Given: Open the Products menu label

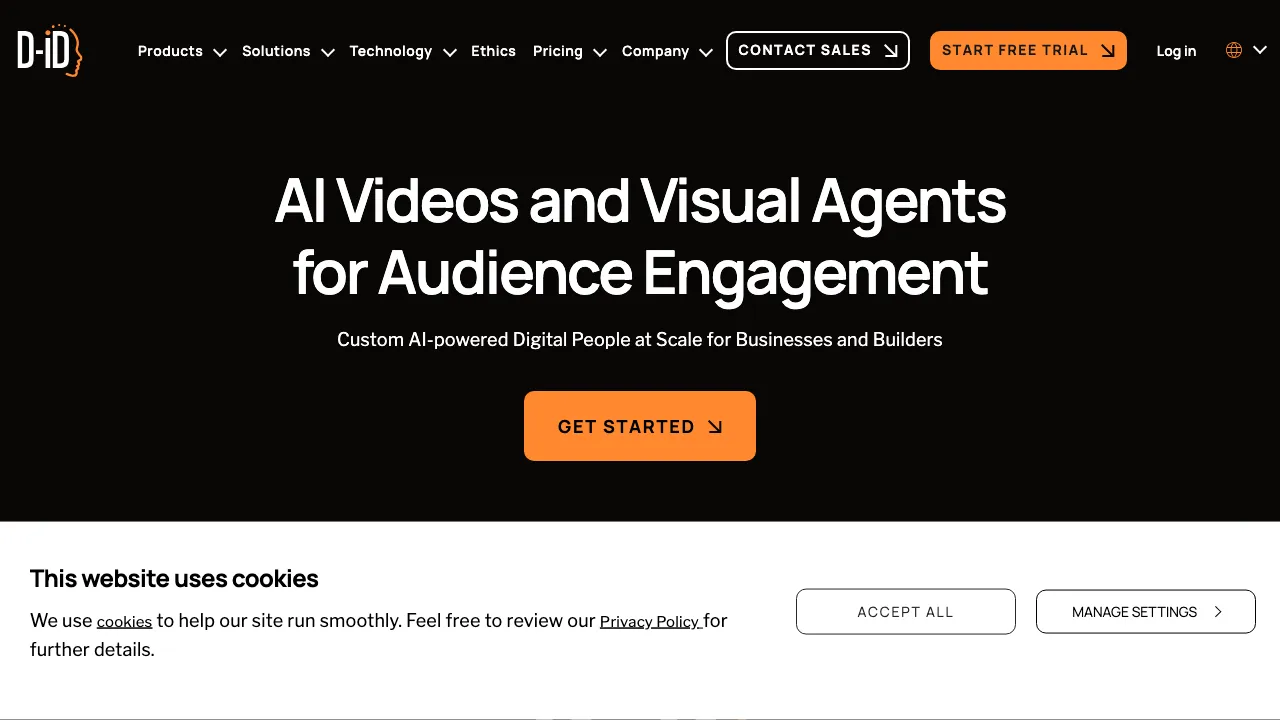Looking at the screenshot, I should tap(170, 51).
